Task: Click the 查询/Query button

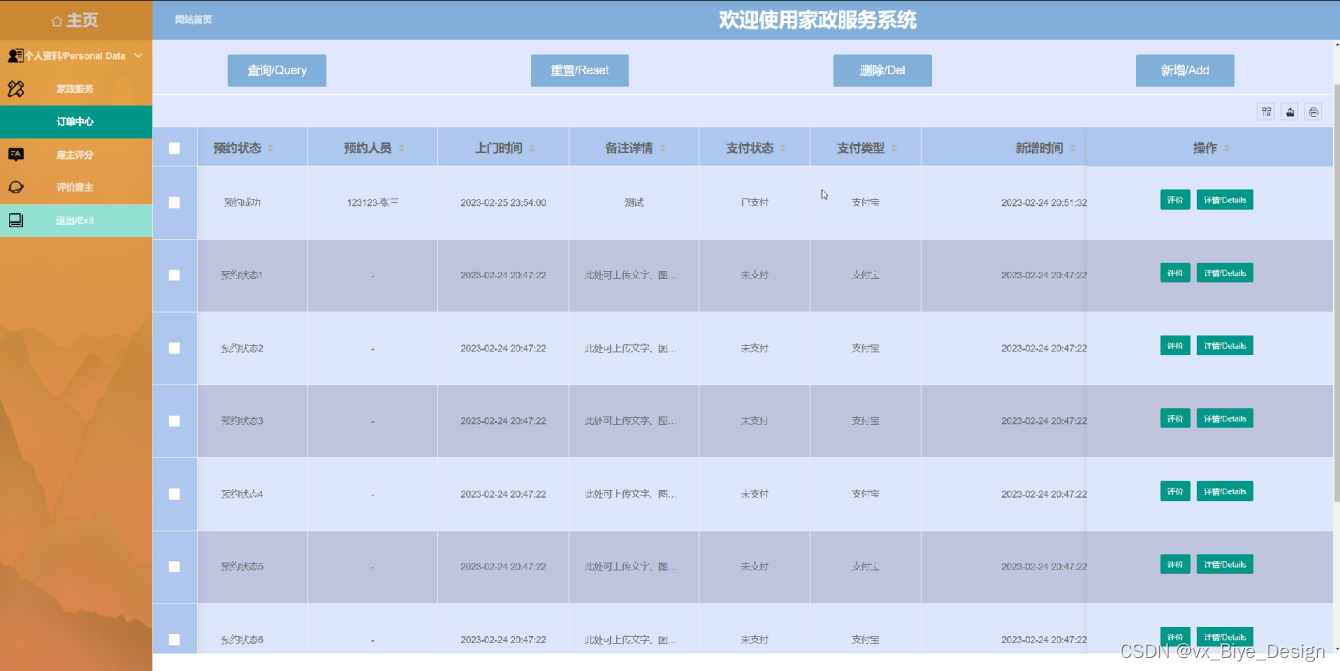Action: [277, 71]
